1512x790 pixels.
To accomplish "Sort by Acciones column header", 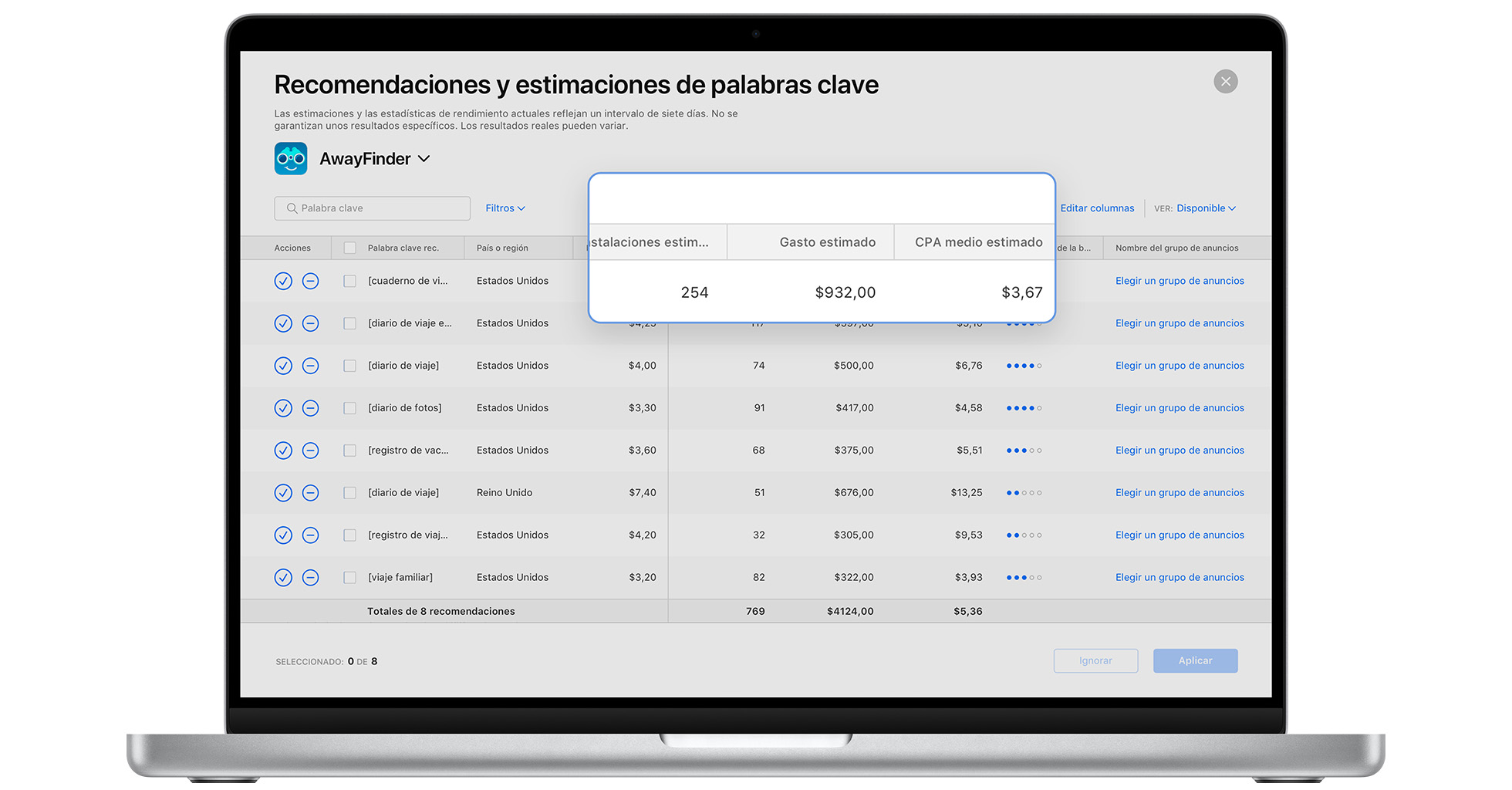I will 292,248.
